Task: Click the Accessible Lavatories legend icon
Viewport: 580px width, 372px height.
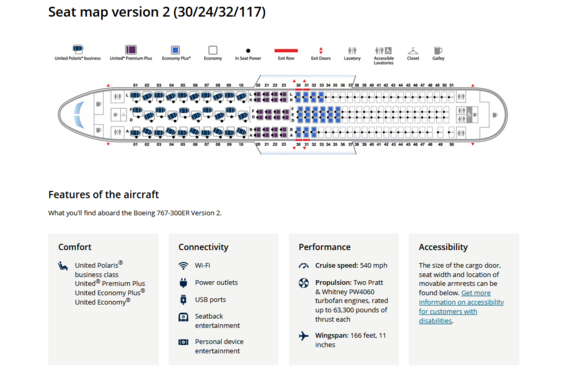Action: (384, 50)
